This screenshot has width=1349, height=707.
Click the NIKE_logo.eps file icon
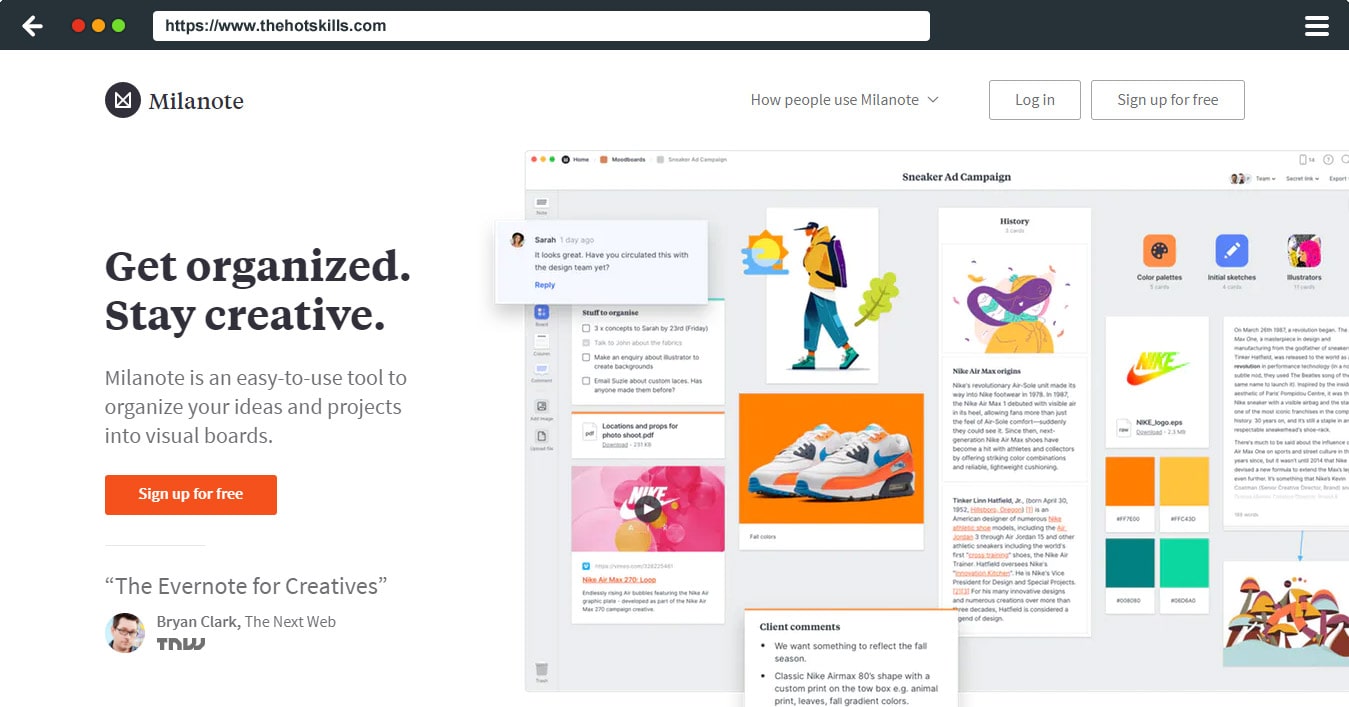pos(1123,427)
